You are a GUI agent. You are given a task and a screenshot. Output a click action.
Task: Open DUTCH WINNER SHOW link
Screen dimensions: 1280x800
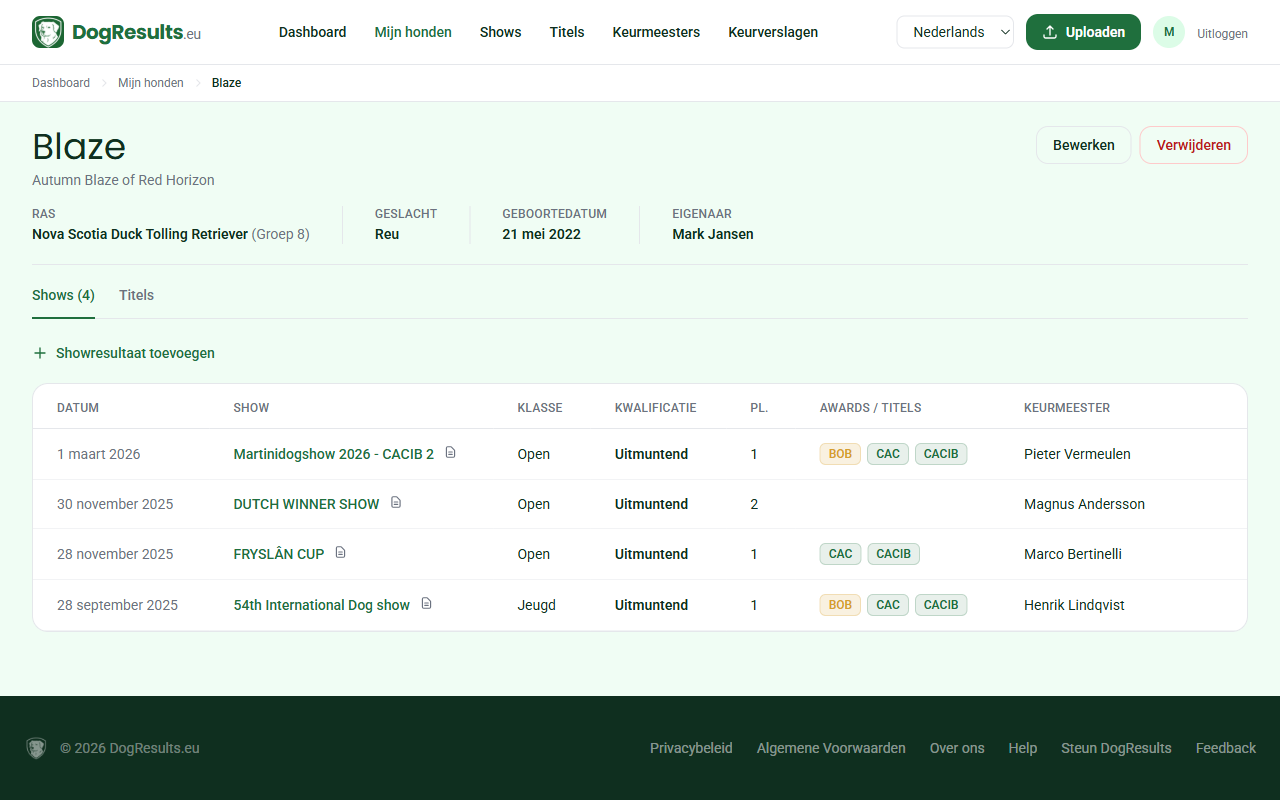pos(306,504)
